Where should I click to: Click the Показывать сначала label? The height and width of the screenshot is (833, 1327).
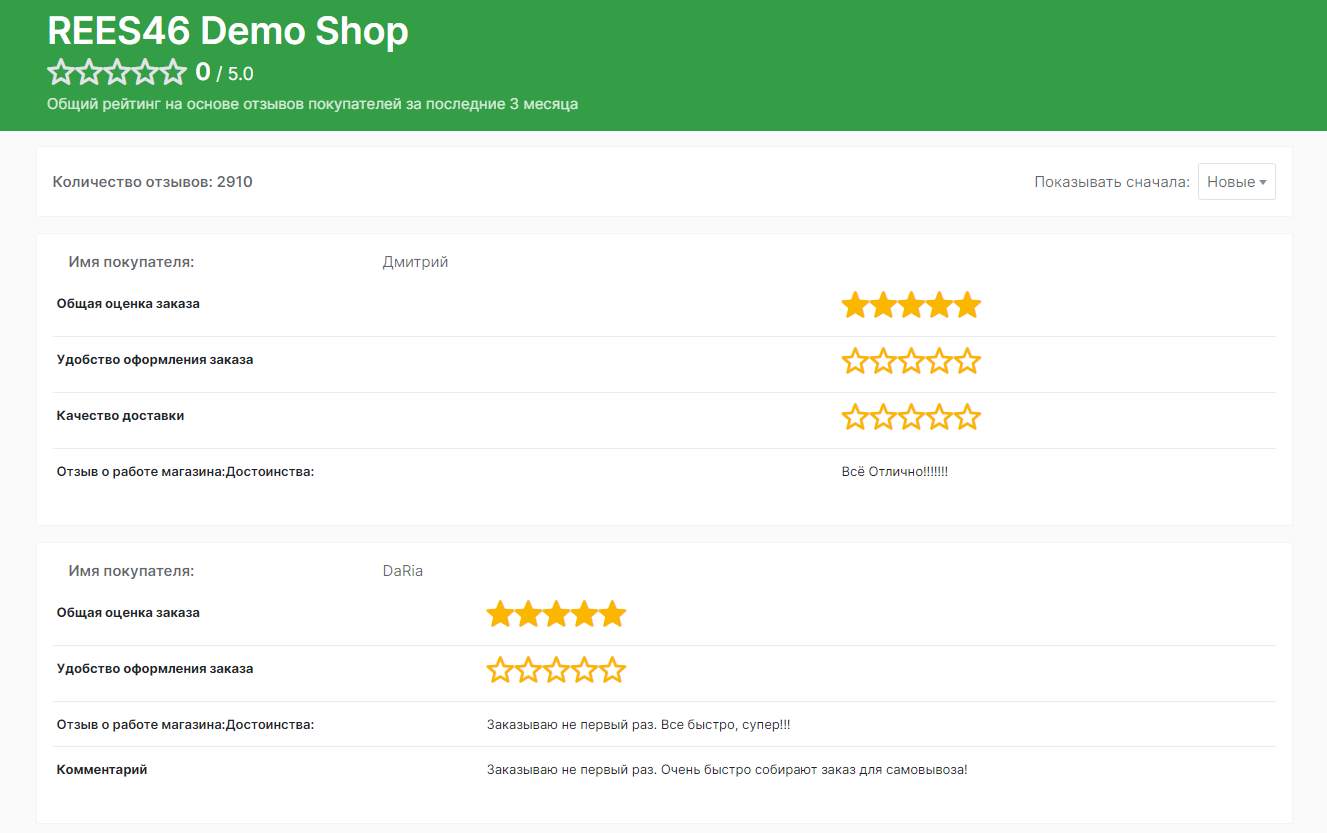1111,182
